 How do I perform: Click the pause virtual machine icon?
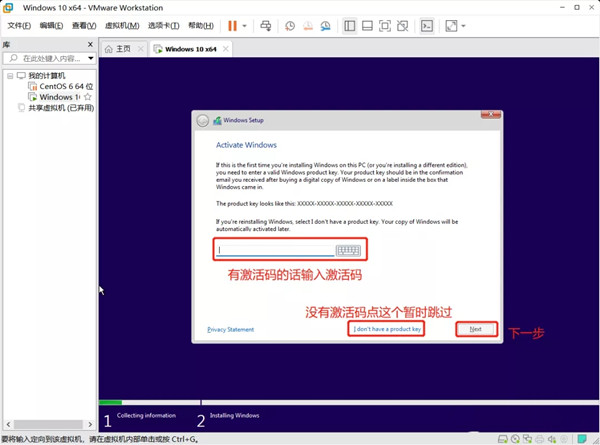[232, 25]
